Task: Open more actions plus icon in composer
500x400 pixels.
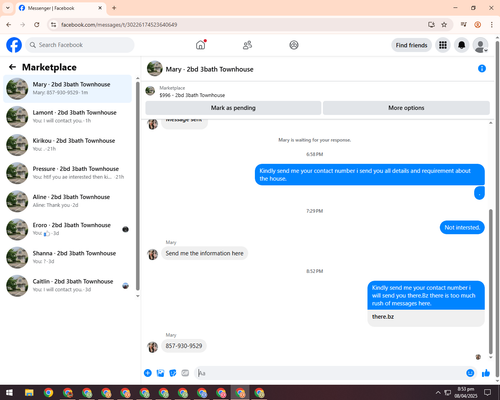Action: [x=148, y=373]
